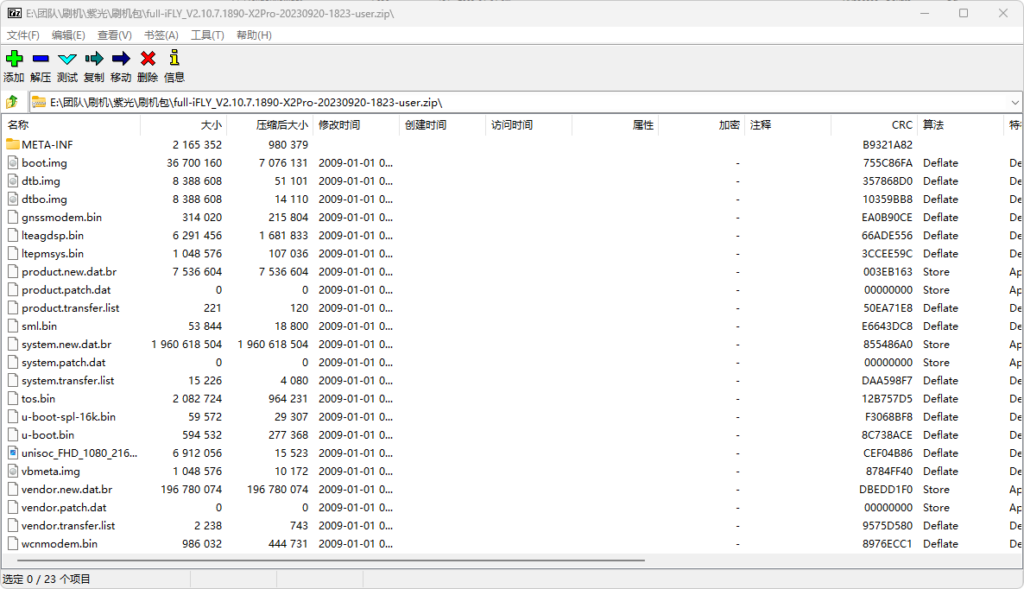Select the META-INF folder

click(47, 145)
